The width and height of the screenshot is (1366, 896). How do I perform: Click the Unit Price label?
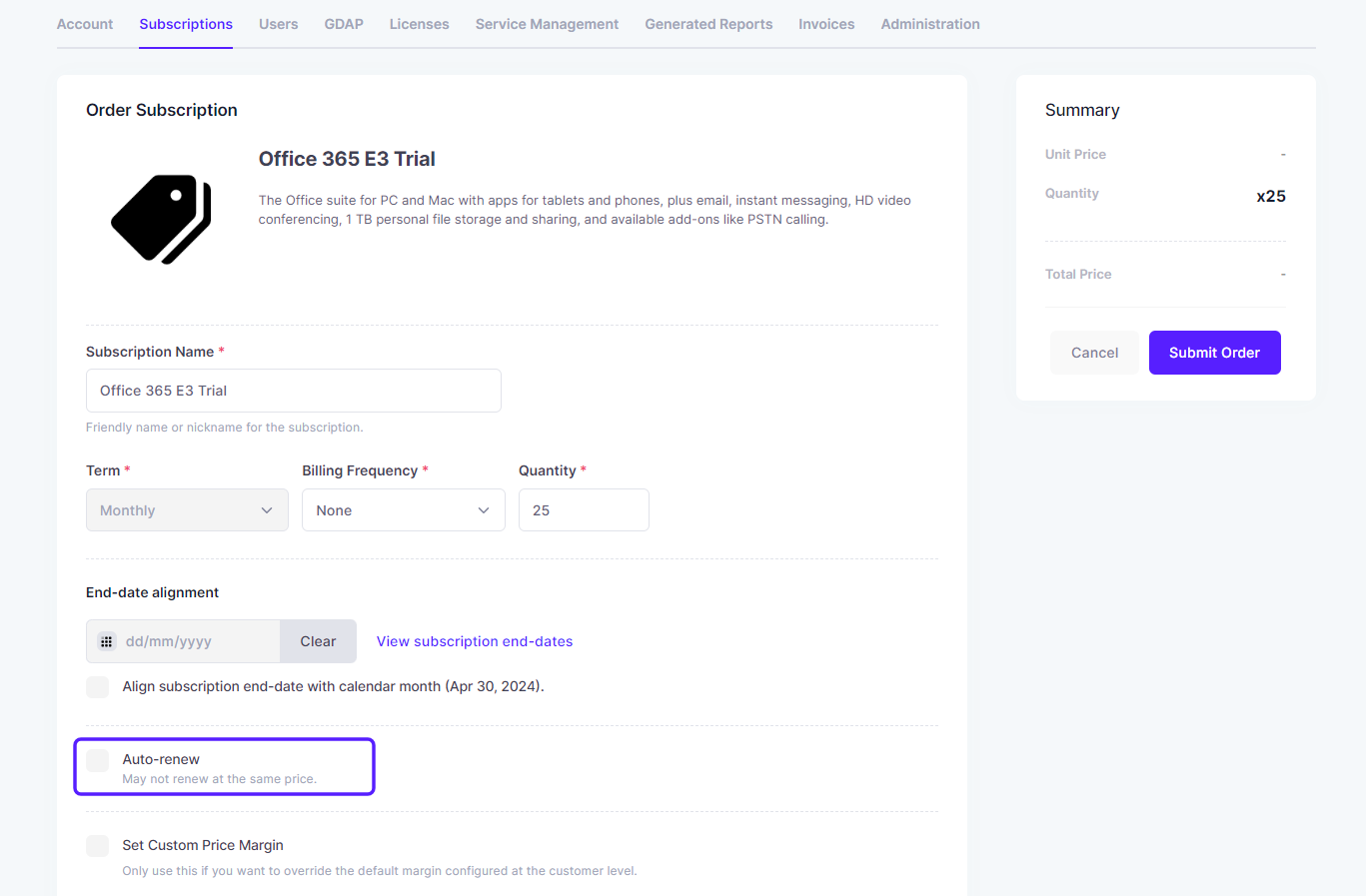click(x=1075, y=154)
